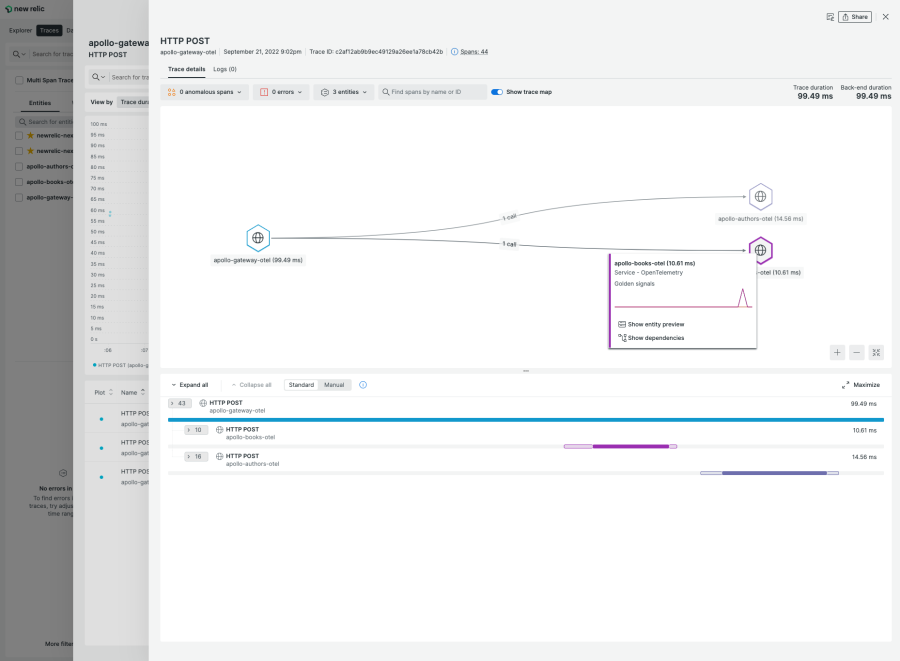Fit trace map to view icon
The height and width of the screenshot is (661, 900).
pos(876,352)
